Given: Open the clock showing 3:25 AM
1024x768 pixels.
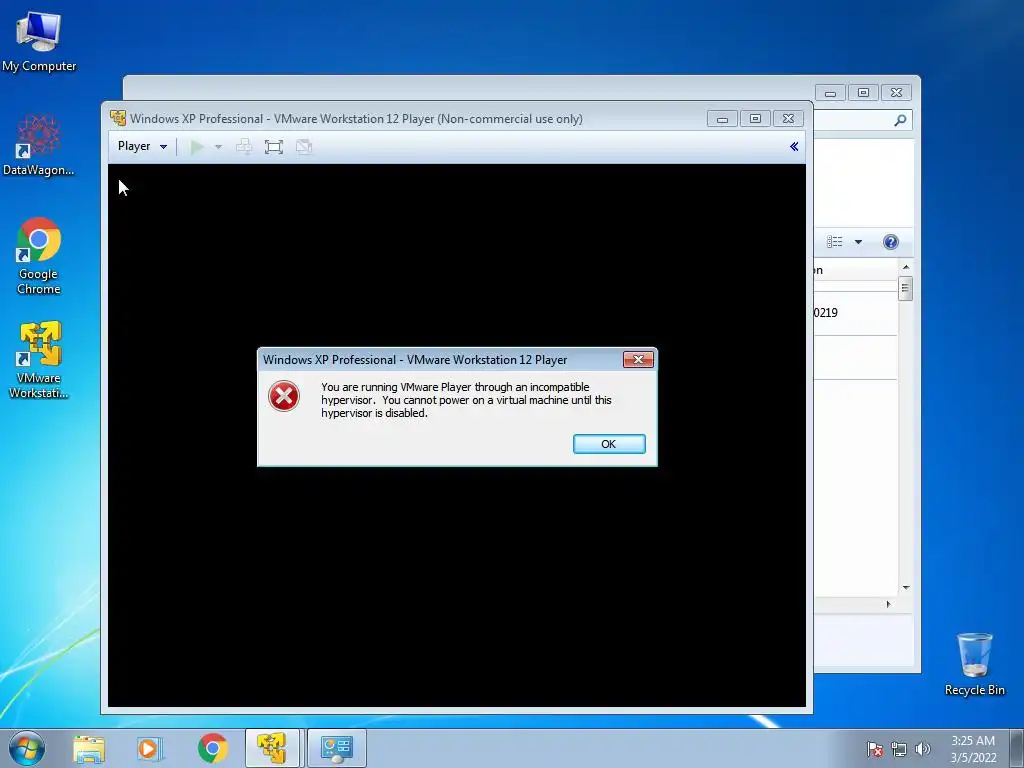Looking at the screenshot, I should point(973,749).
